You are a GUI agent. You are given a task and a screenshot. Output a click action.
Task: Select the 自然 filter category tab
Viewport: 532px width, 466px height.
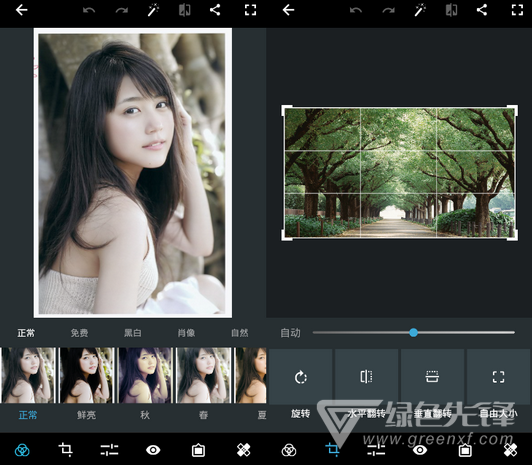tap(240, 333)
